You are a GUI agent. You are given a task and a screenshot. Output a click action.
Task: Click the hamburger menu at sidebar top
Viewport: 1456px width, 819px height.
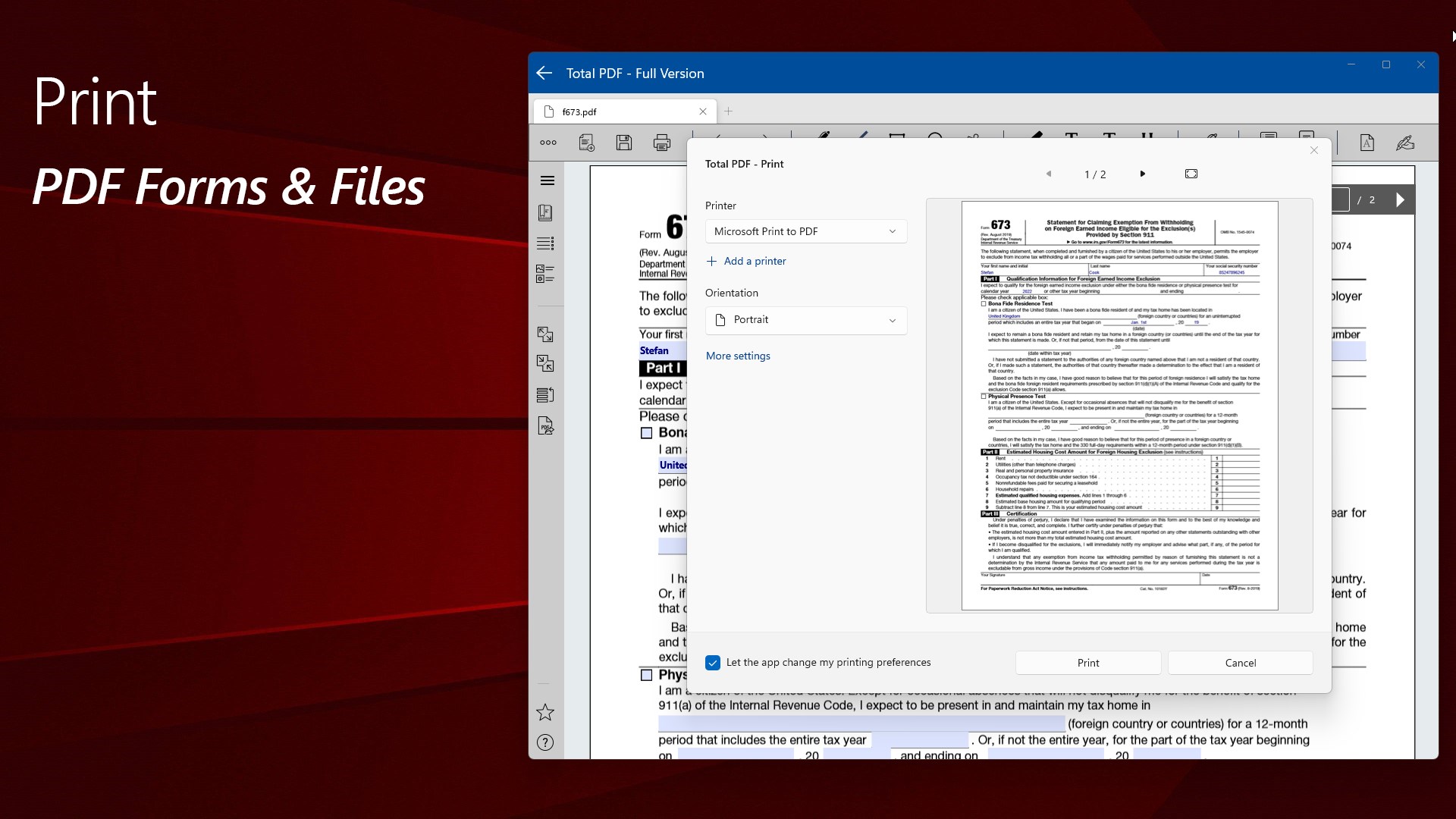point(547,180)
